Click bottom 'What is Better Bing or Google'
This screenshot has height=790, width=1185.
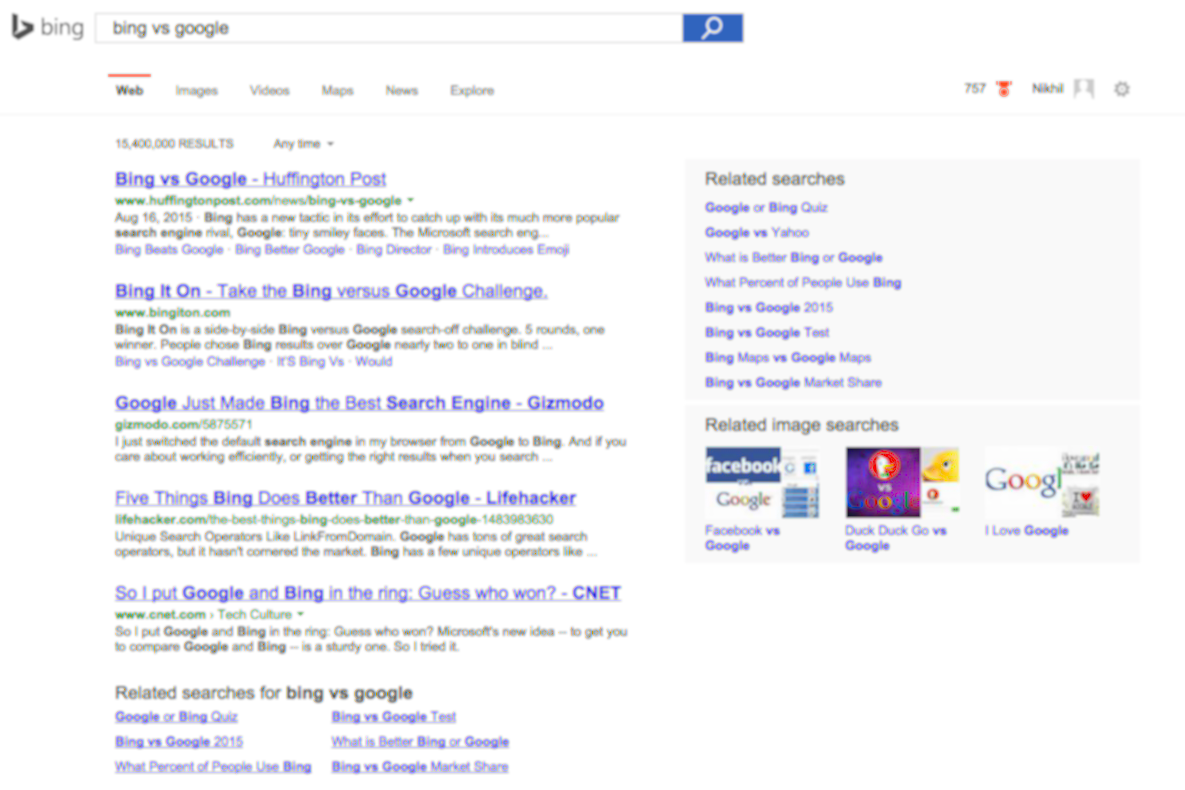click(x=420, y=741)
